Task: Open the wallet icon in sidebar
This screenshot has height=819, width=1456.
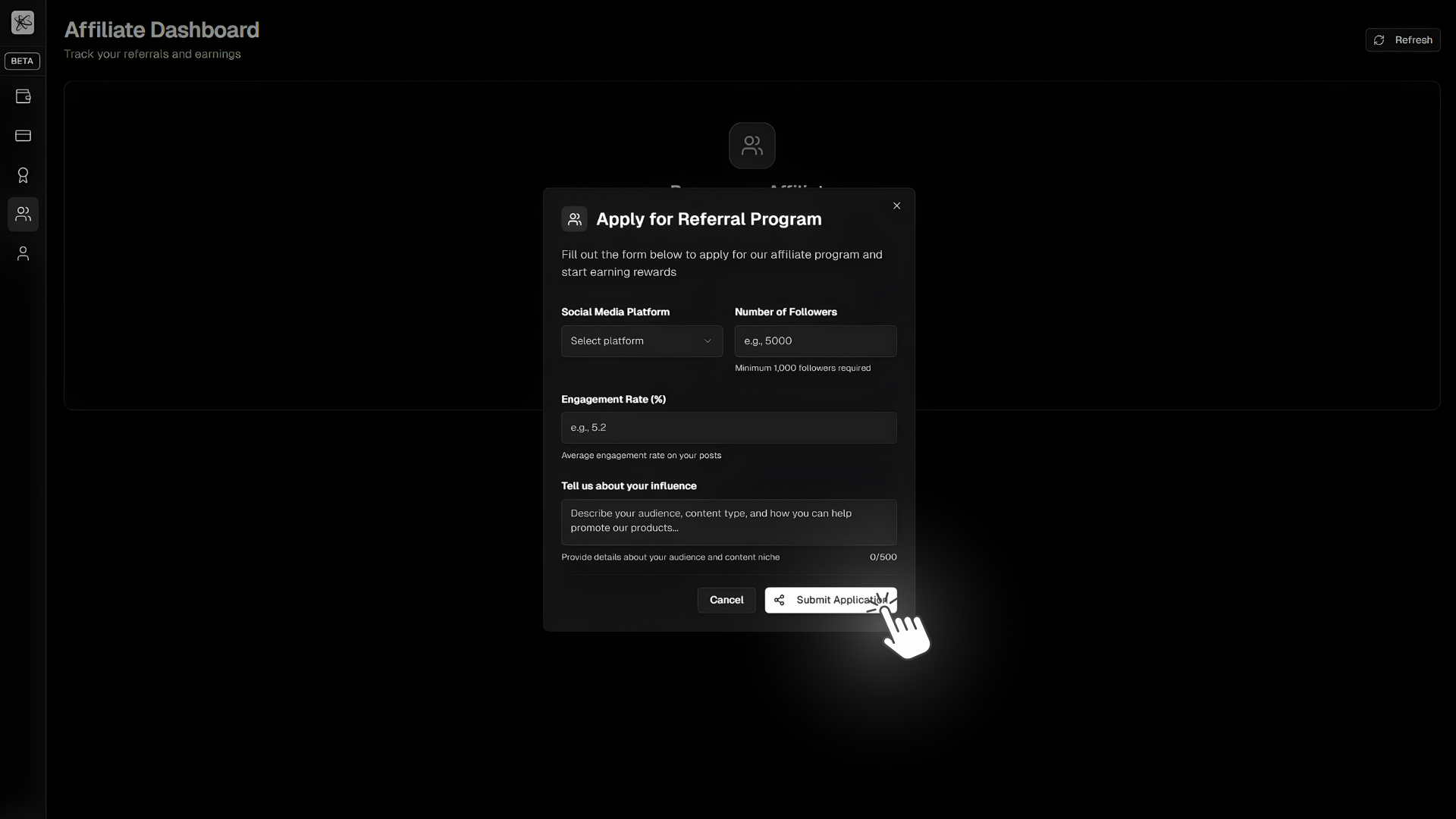Action: tap(23, 96)
